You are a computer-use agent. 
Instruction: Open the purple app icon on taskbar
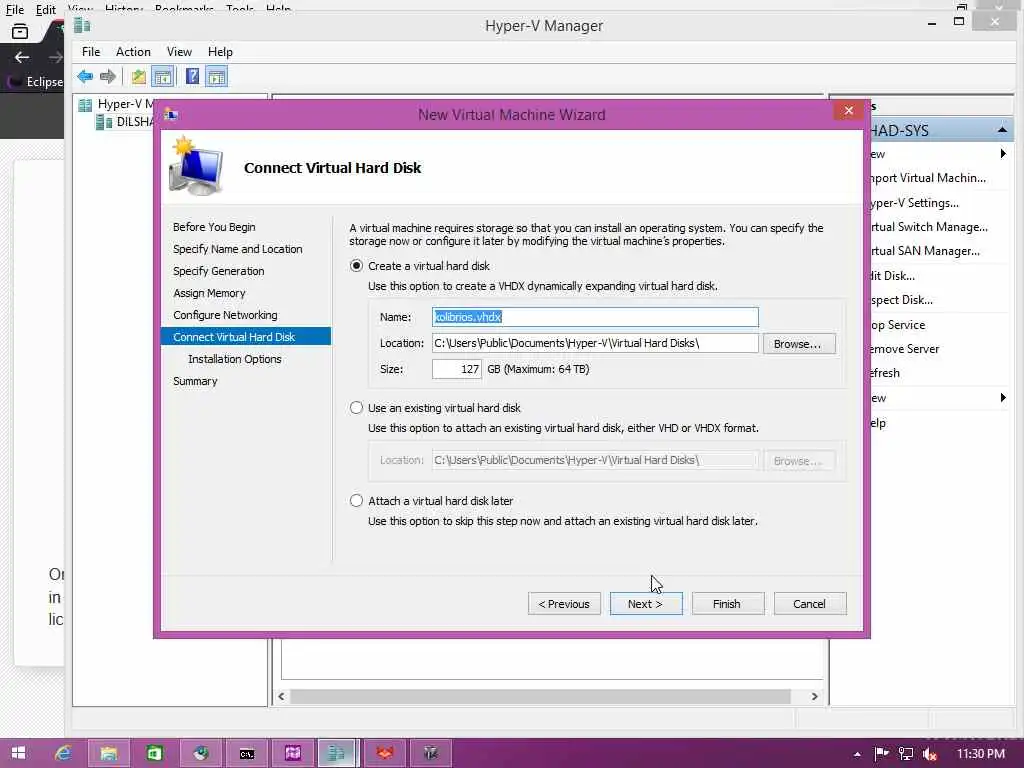292,753
